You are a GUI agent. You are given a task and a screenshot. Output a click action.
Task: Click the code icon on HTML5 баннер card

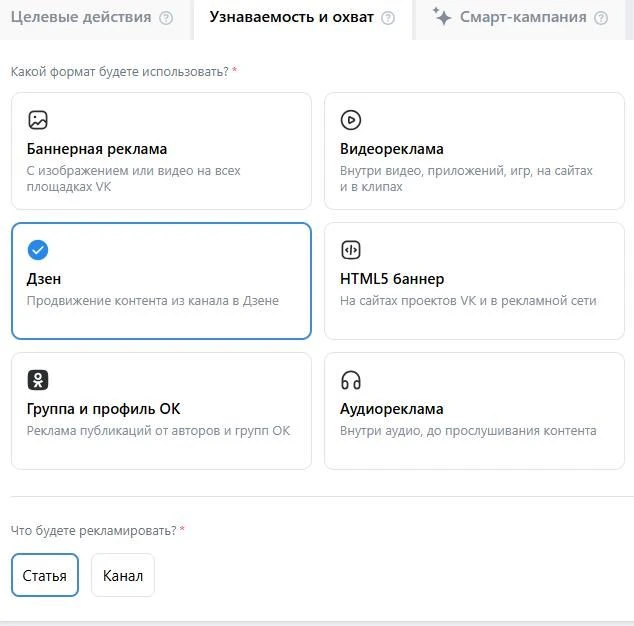tap(350, 250)
